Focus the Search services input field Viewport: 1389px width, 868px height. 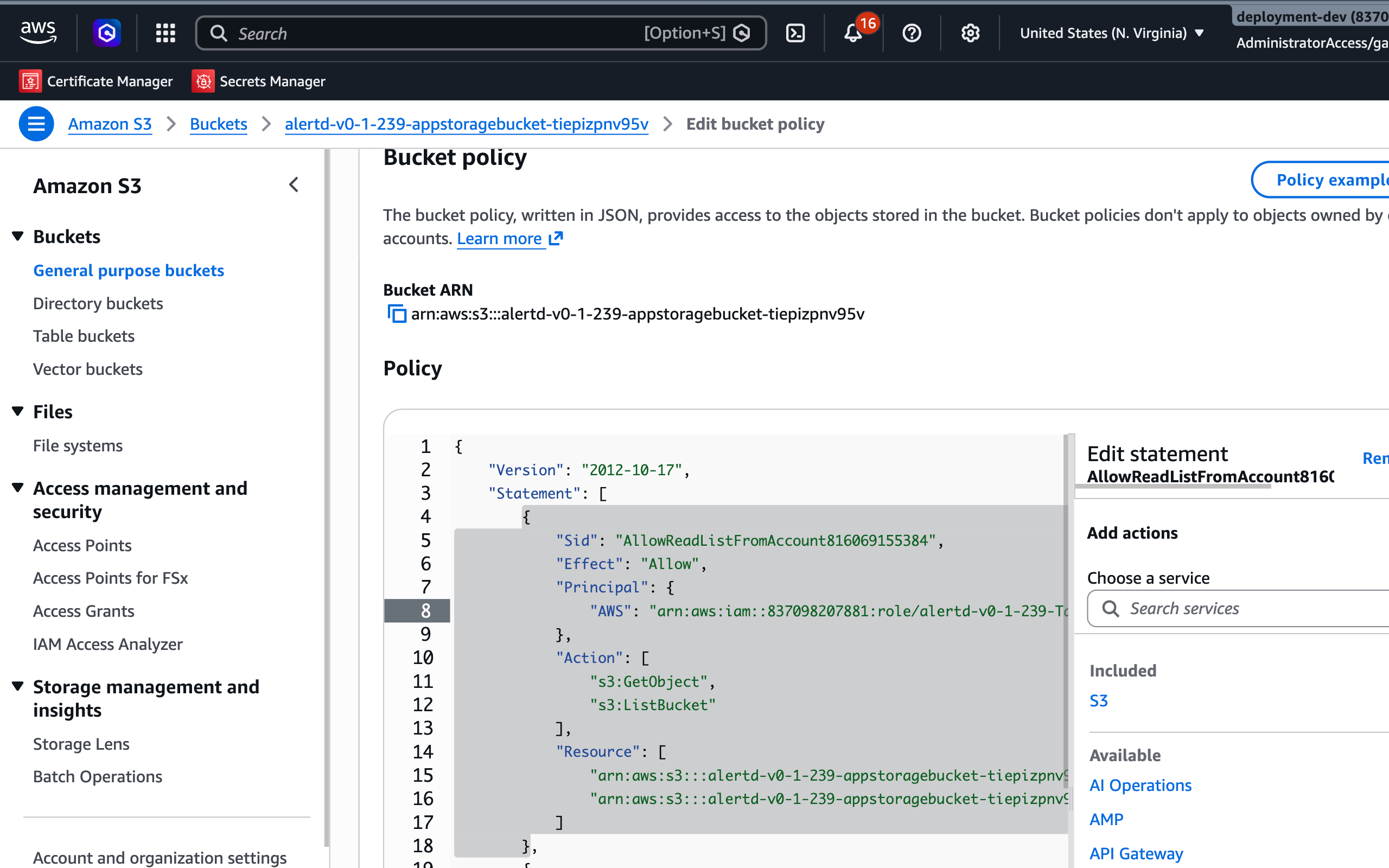(1238, 609)
